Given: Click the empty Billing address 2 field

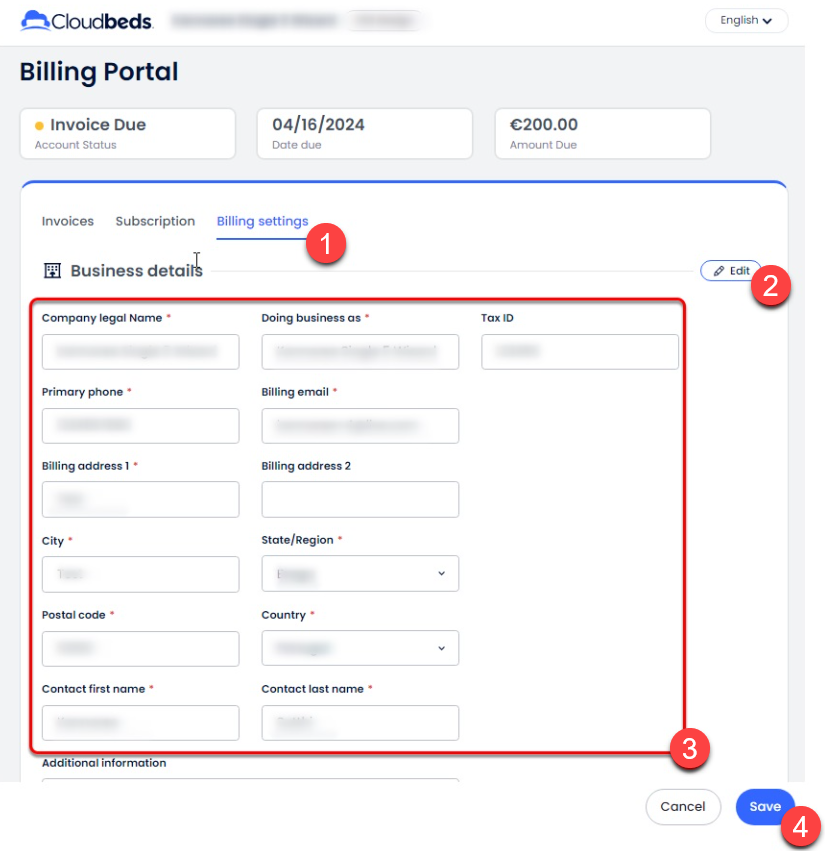Looking at the screenshot, I should coord(360,500).
